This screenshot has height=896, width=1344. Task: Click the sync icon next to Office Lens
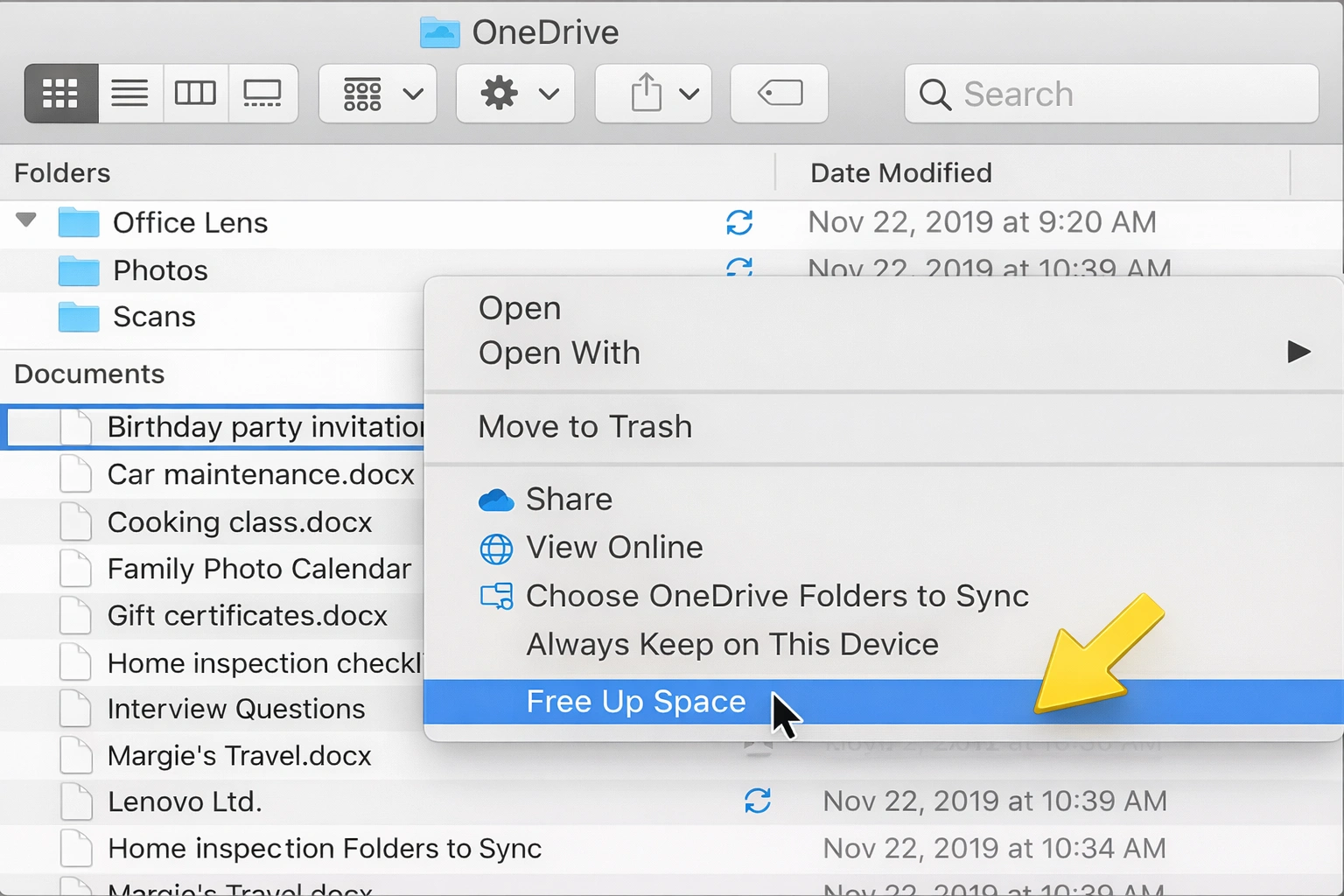click(739, 223)
